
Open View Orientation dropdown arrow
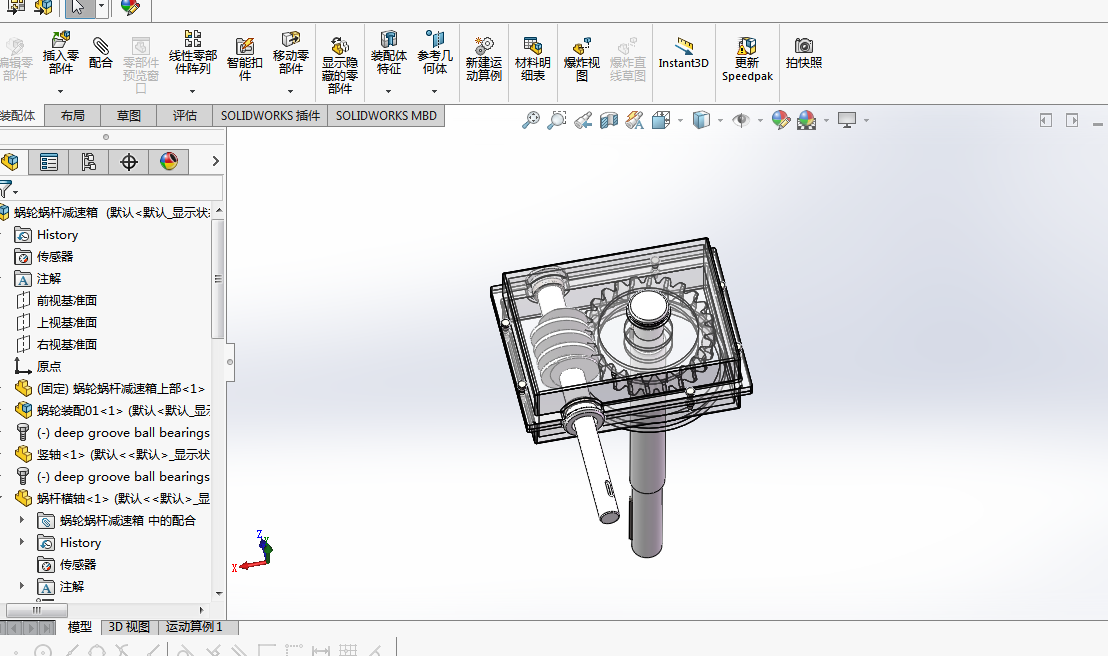[680, 121]
